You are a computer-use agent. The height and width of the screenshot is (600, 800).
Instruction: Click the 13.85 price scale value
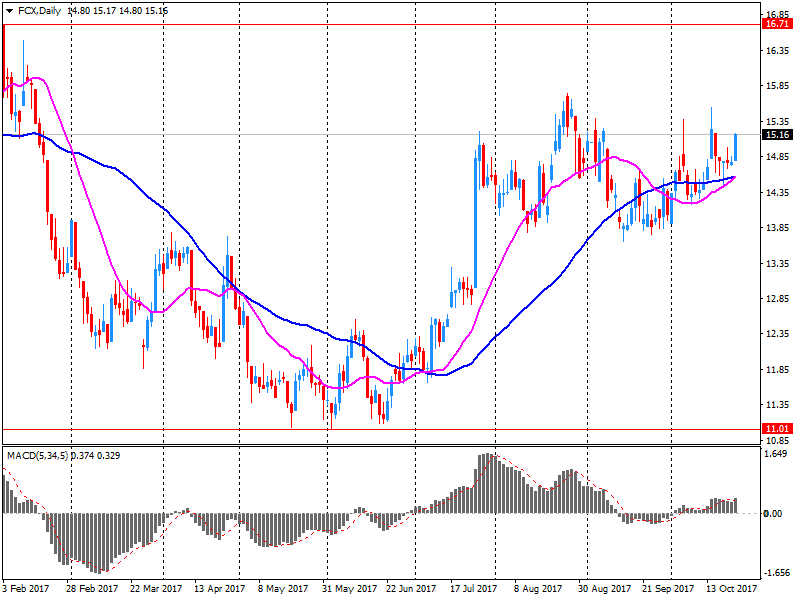(x=777, y=228)
